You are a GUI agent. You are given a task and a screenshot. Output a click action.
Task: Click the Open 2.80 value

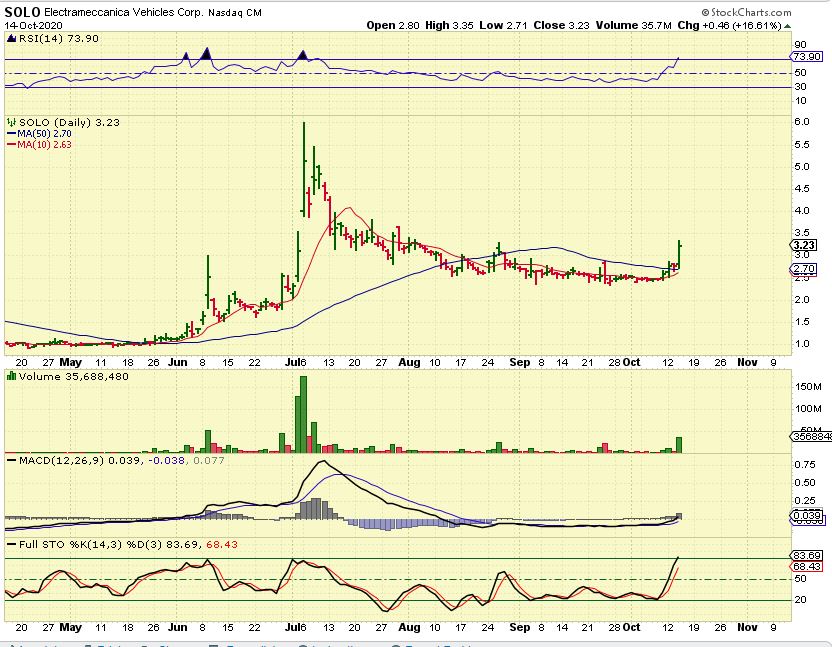coord(393,25)
